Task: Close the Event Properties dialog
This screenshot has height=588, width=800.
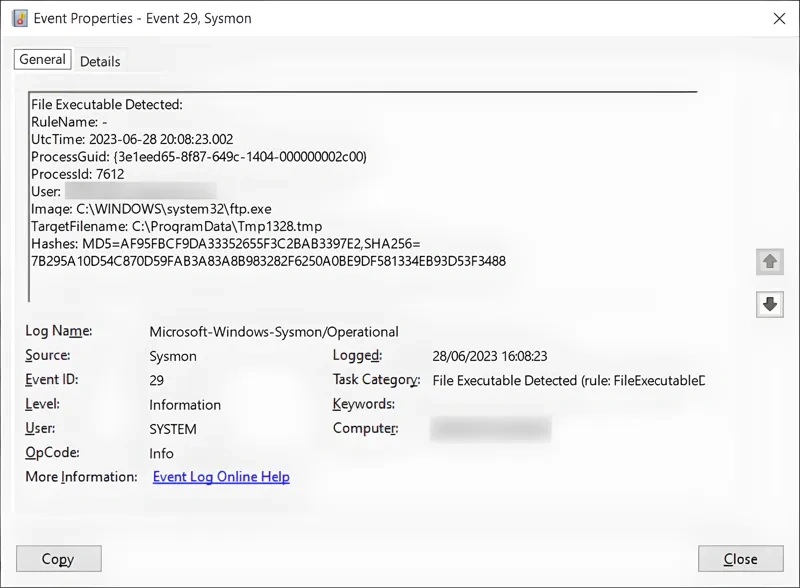Action: pos(740,559)
